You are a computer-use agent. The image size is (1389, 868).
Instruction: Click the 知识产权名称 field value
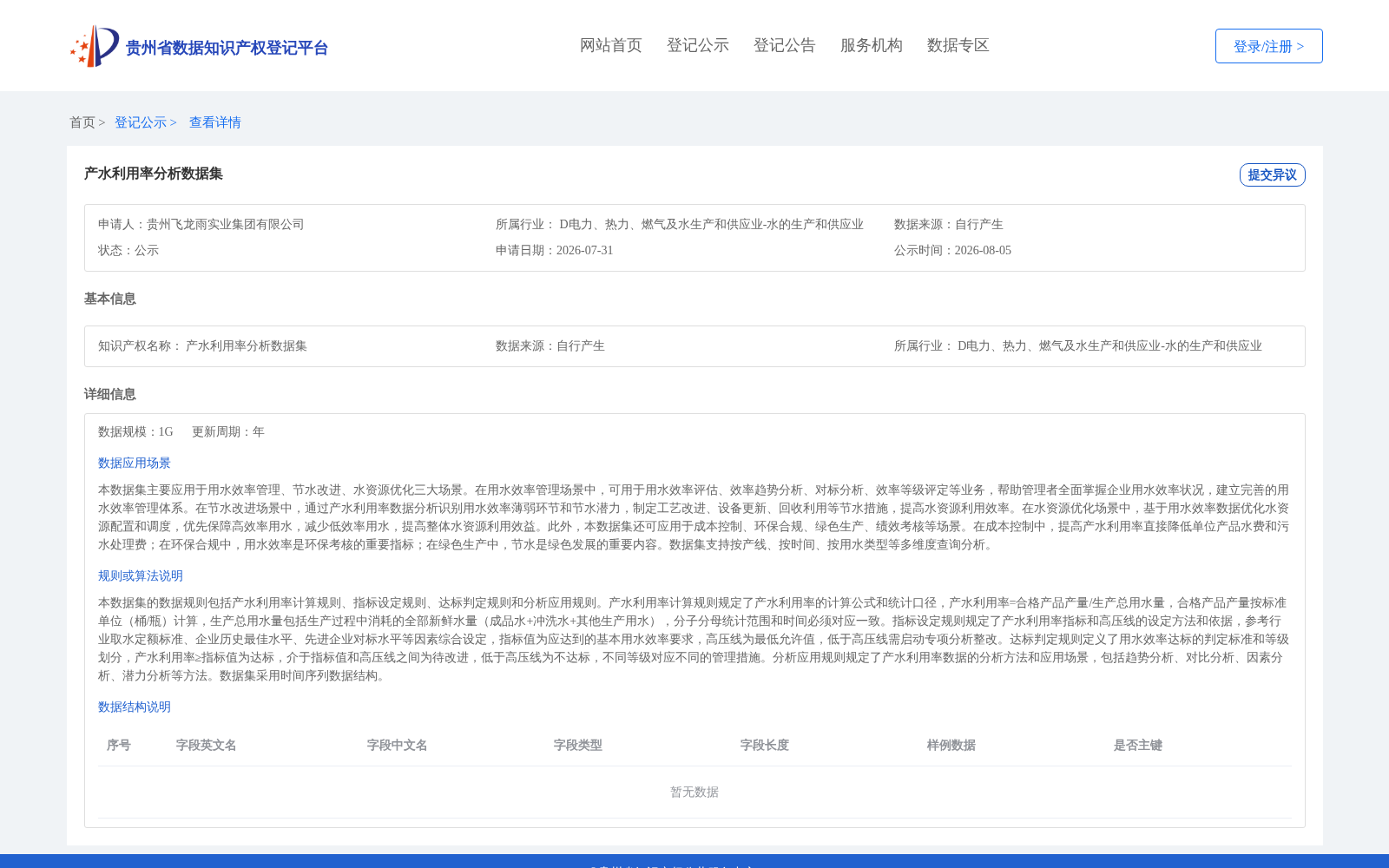click(x=247, y=345)
